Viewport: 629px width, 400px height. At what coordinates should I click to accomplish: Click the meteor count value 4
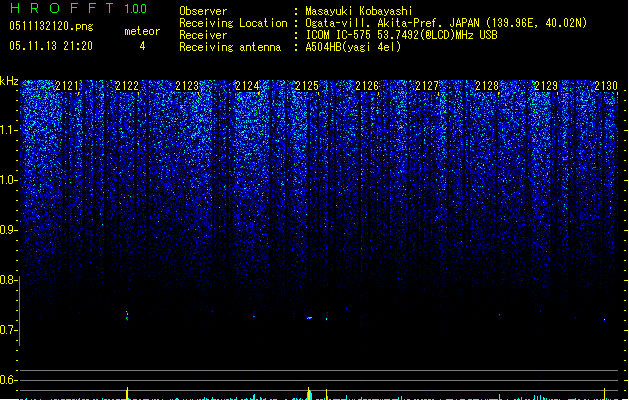[142, 46]
